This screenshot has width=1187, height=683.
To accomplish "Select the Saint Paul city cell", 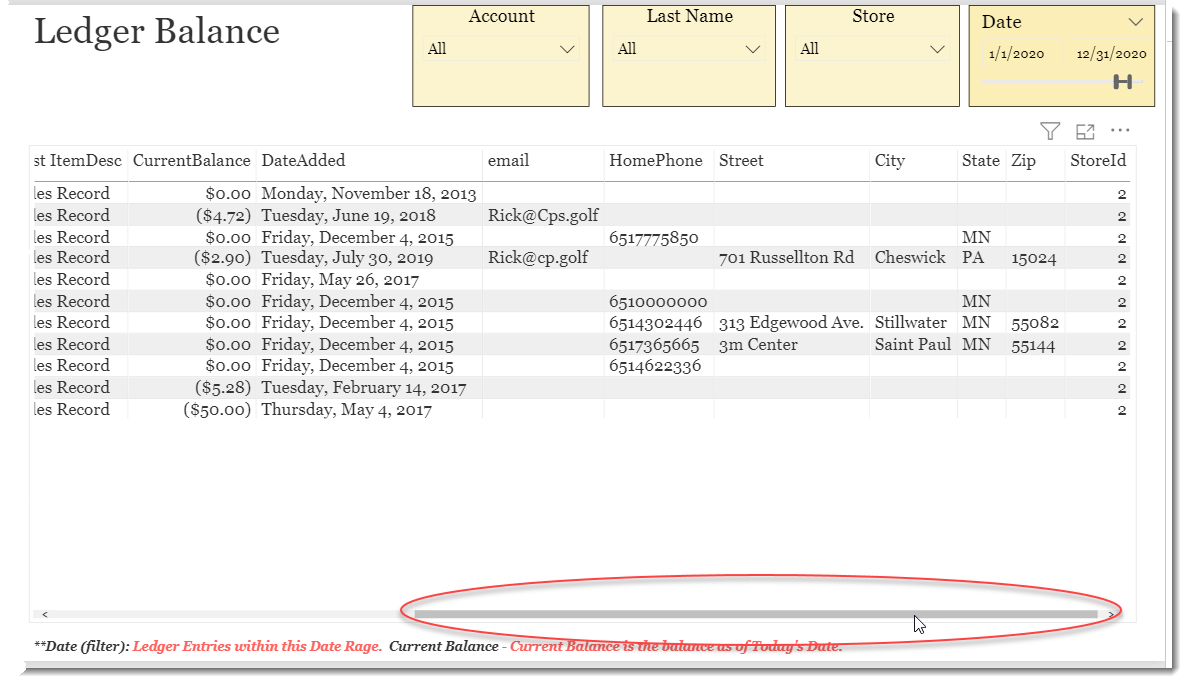I will (x=912, y=345).
